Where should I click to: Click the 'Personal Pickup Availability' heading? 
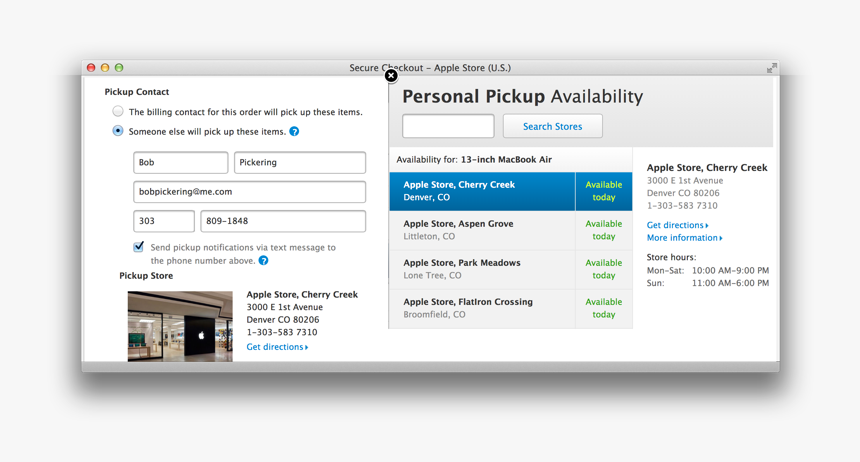pos(523,97)
